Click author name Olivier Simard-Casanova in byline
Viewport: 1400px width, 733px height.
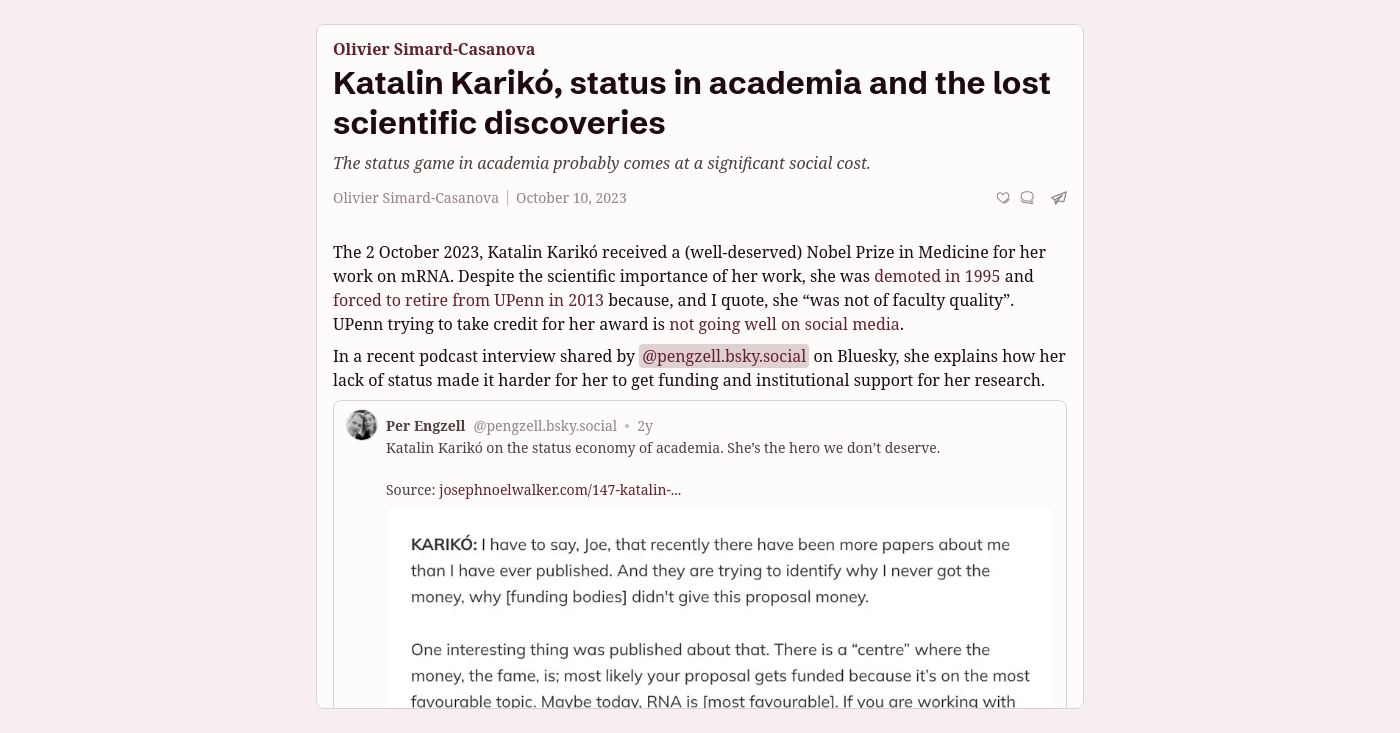(416, 198)
